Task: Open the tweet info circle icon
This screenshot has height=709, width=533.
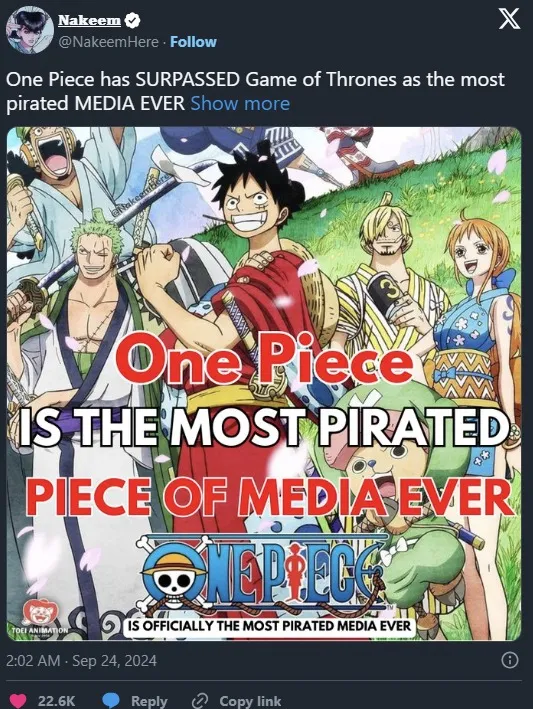Action: [x=510, y=660]
